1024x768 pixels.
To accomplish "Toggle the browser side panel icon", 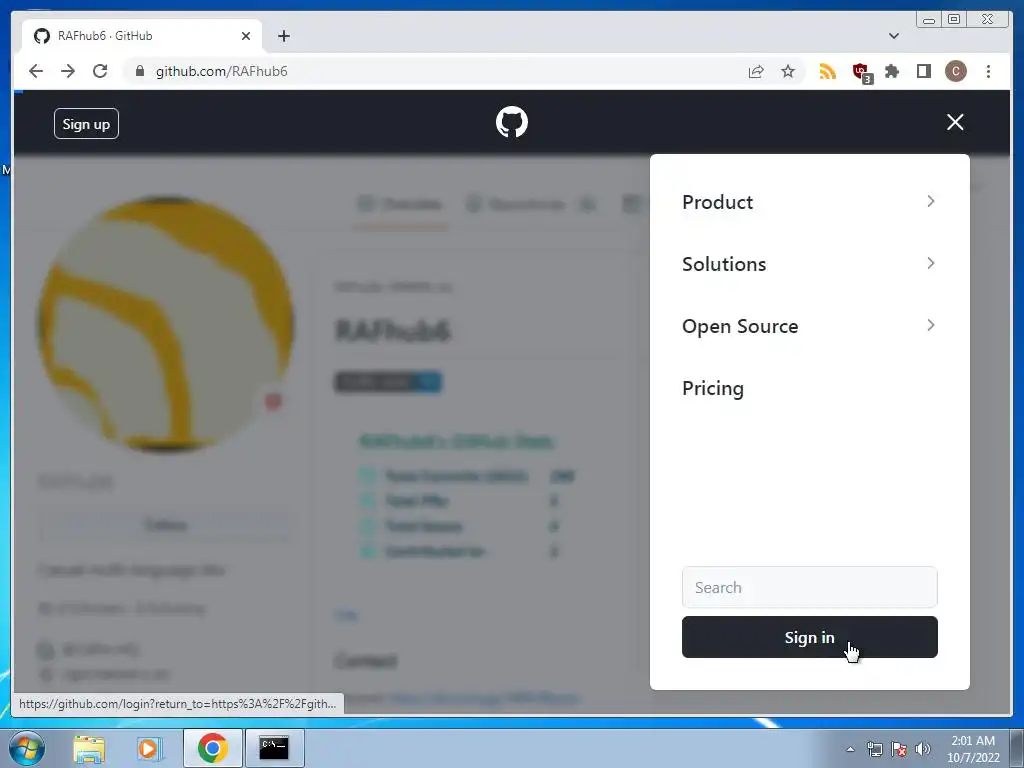I will tap(923, 71).
